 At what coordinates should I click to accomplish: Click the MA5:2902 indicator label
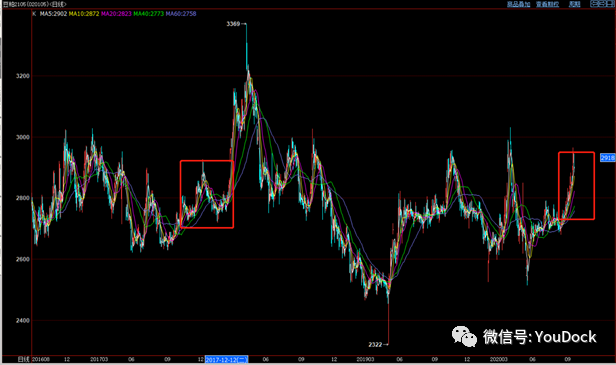53,14
